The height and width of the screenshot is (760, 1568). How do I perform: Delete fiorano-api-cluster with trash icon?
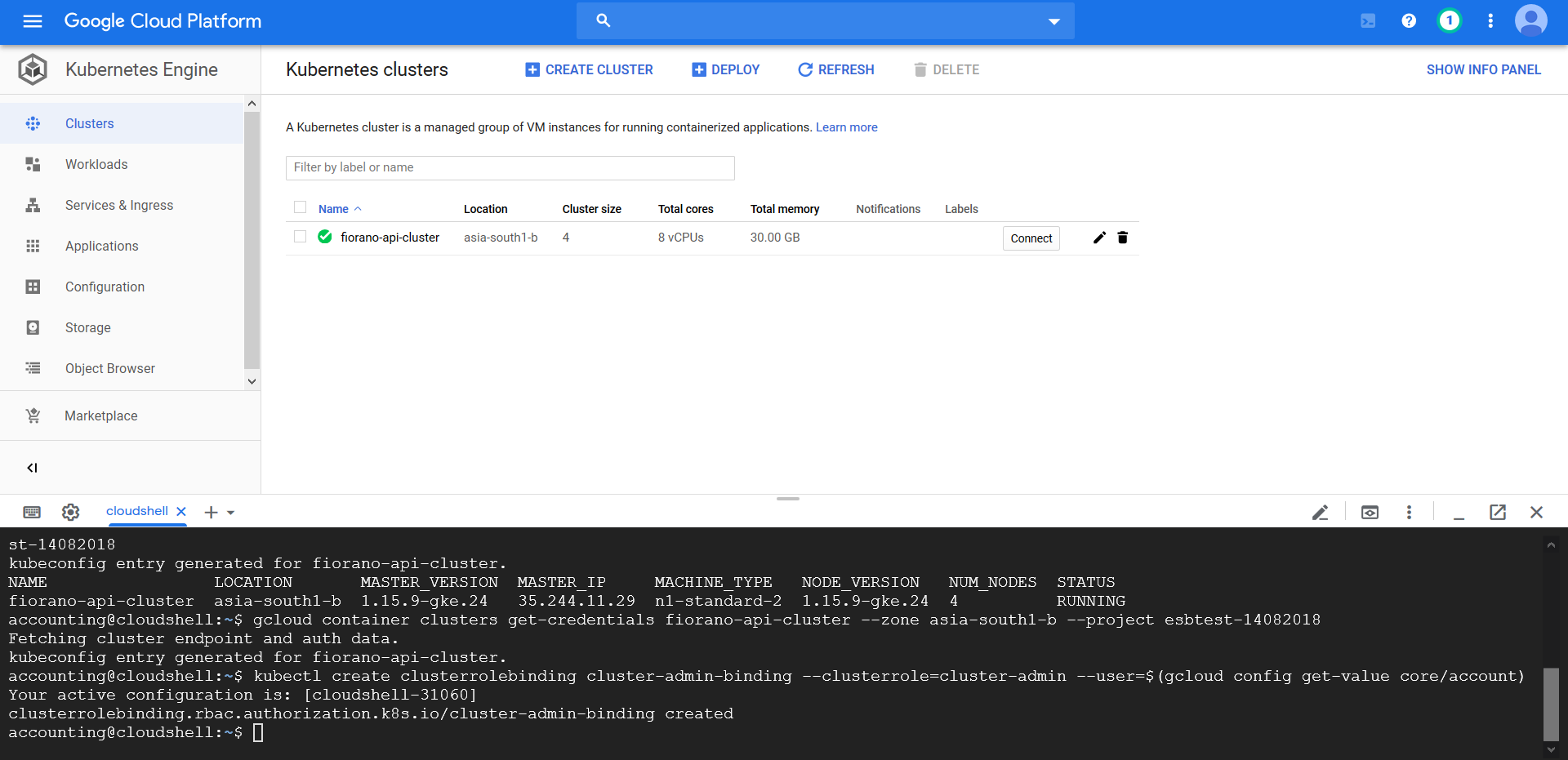(1123, 238)
